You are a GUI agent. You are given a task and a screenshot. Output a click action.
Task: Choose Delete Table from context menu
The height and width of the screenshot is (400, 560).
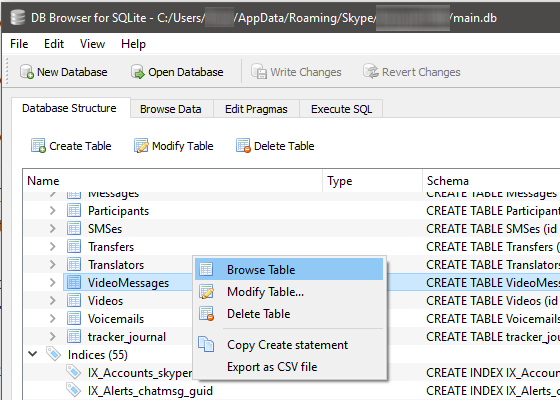289,314
